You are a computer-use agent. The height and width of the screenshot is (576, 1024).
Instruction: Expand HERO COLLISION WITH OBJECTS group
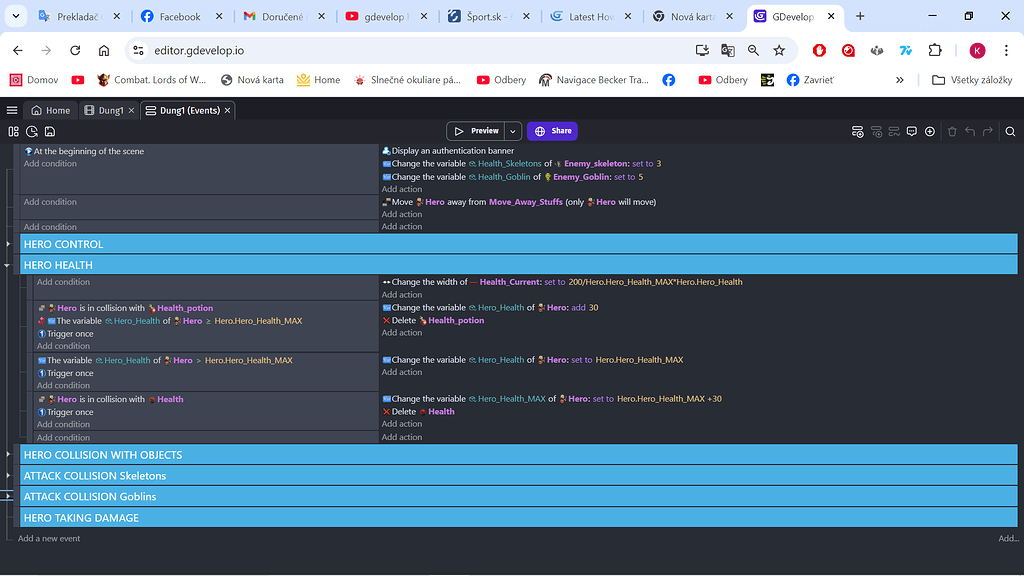(8, 455)
